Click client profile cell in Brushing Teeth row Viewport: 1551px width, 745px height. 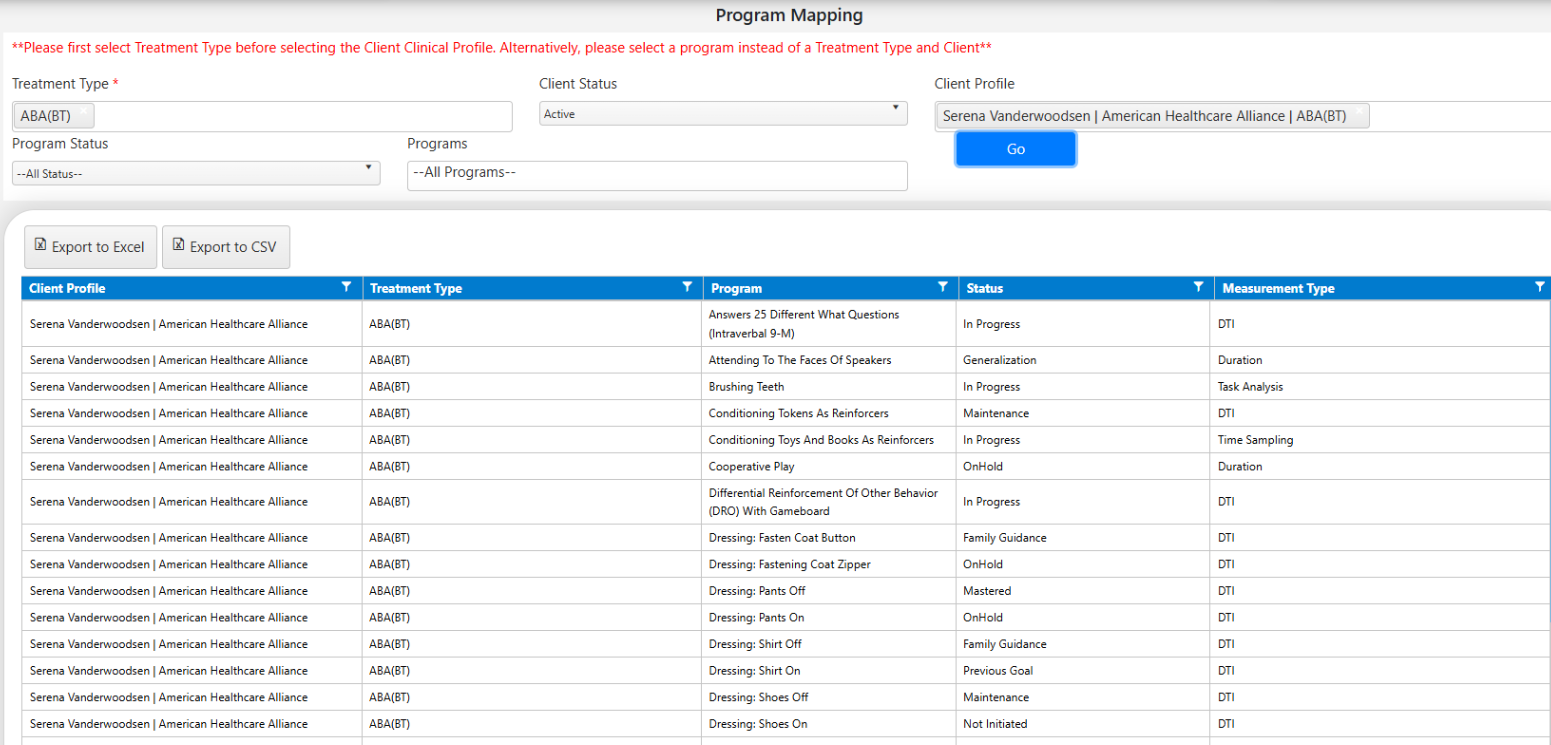[x=192, y=387]
